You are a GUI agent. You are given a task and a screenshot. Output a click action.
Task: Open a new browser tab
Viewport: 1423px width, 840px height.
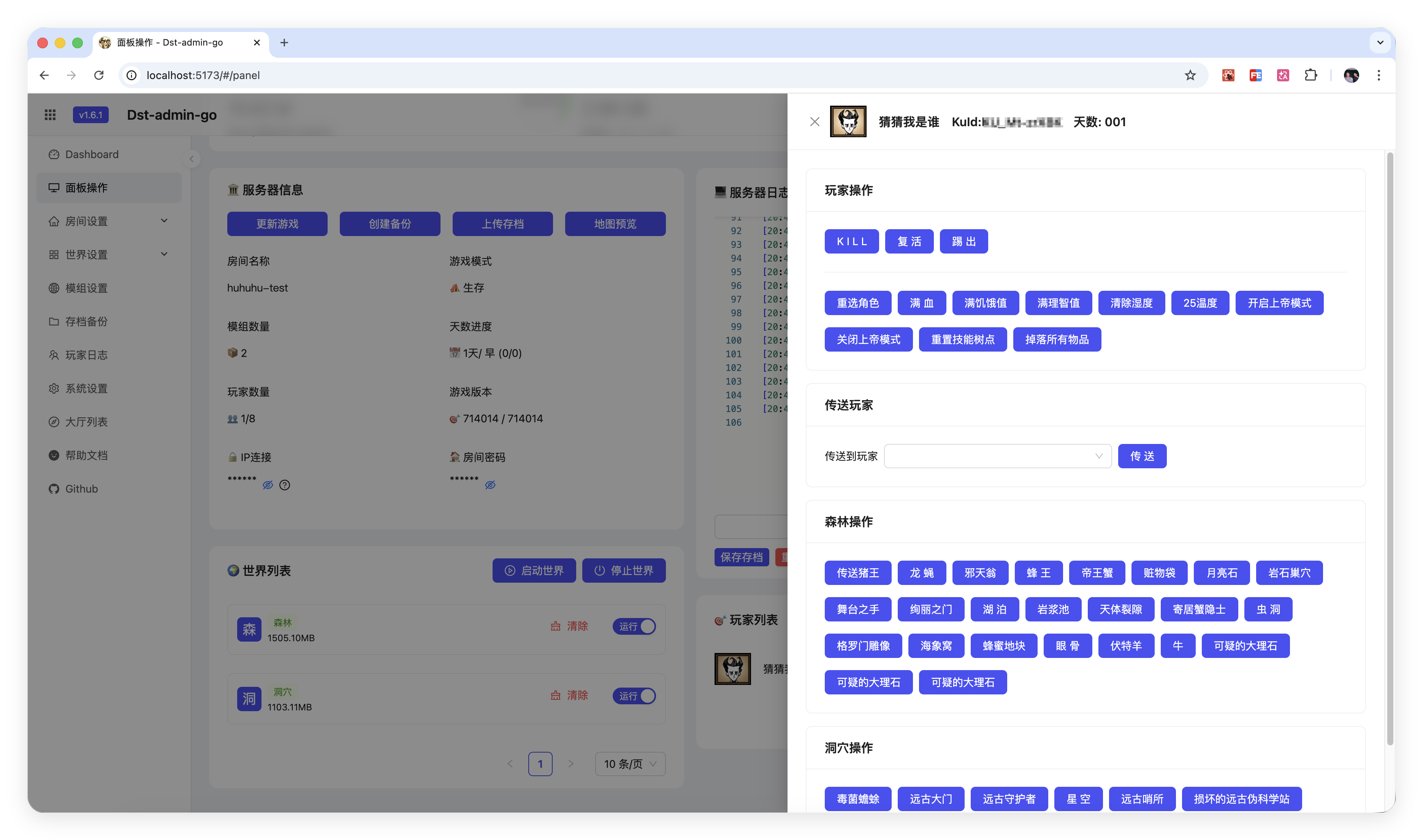[284, 43]
